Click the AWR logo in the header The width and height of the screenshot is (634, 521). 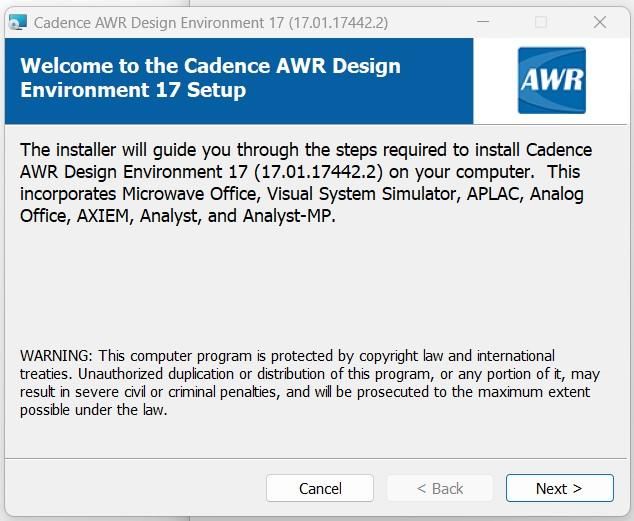click(551, 80)
